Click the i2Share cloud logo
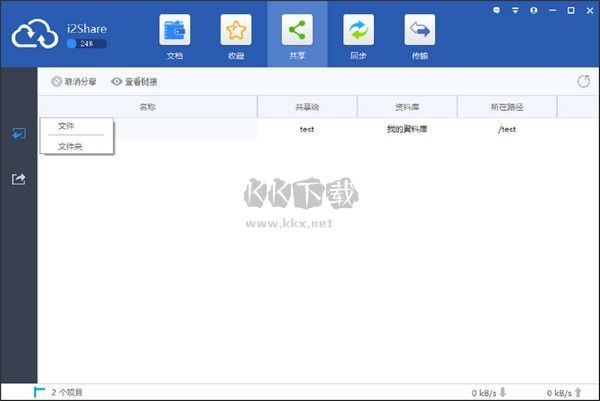Screen dimensions: 600x401 coord(36,35)
